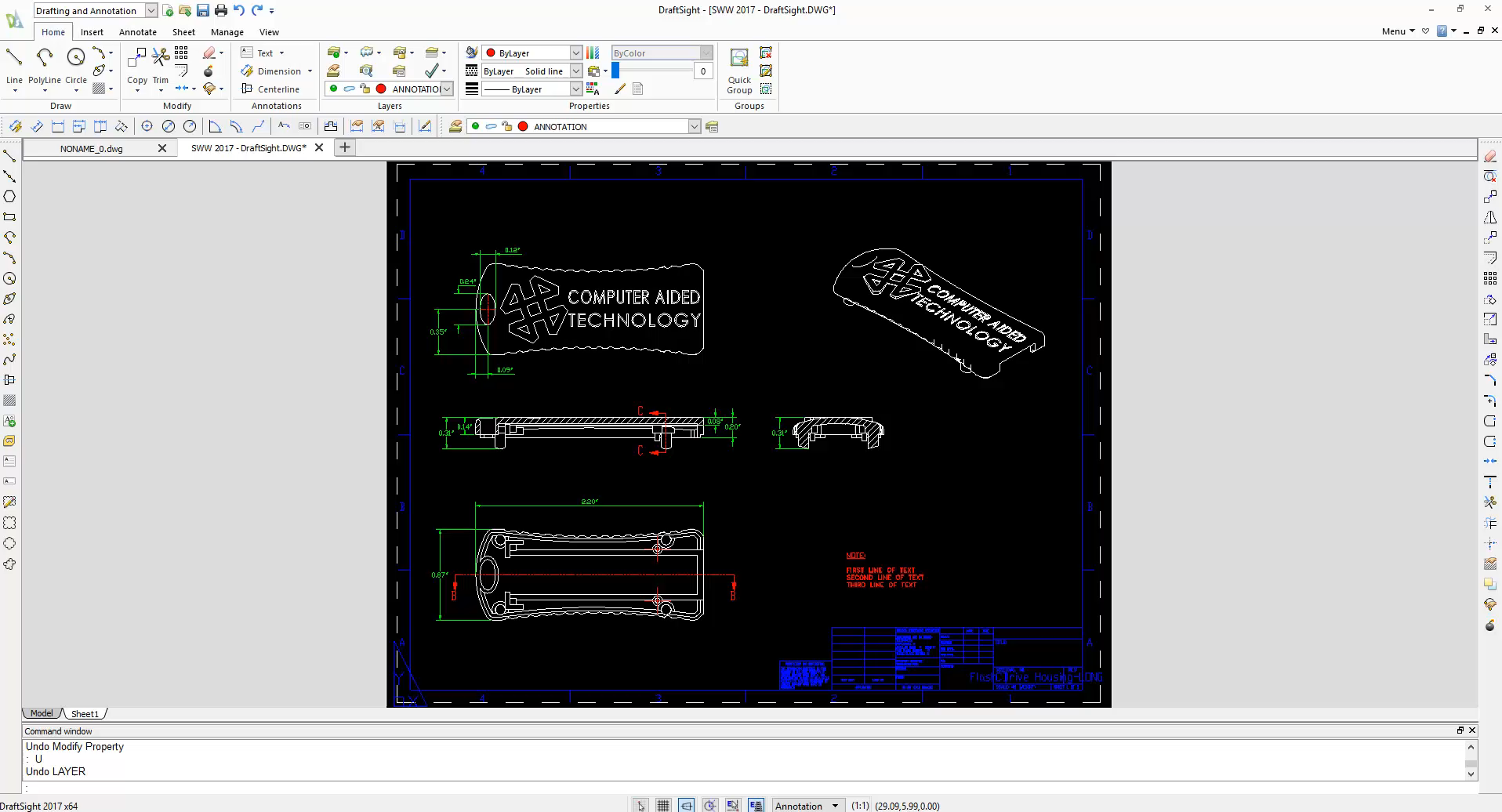Open the Menu button at top right
Viewport: 1502px width, 812px height.
(1398, 31)
